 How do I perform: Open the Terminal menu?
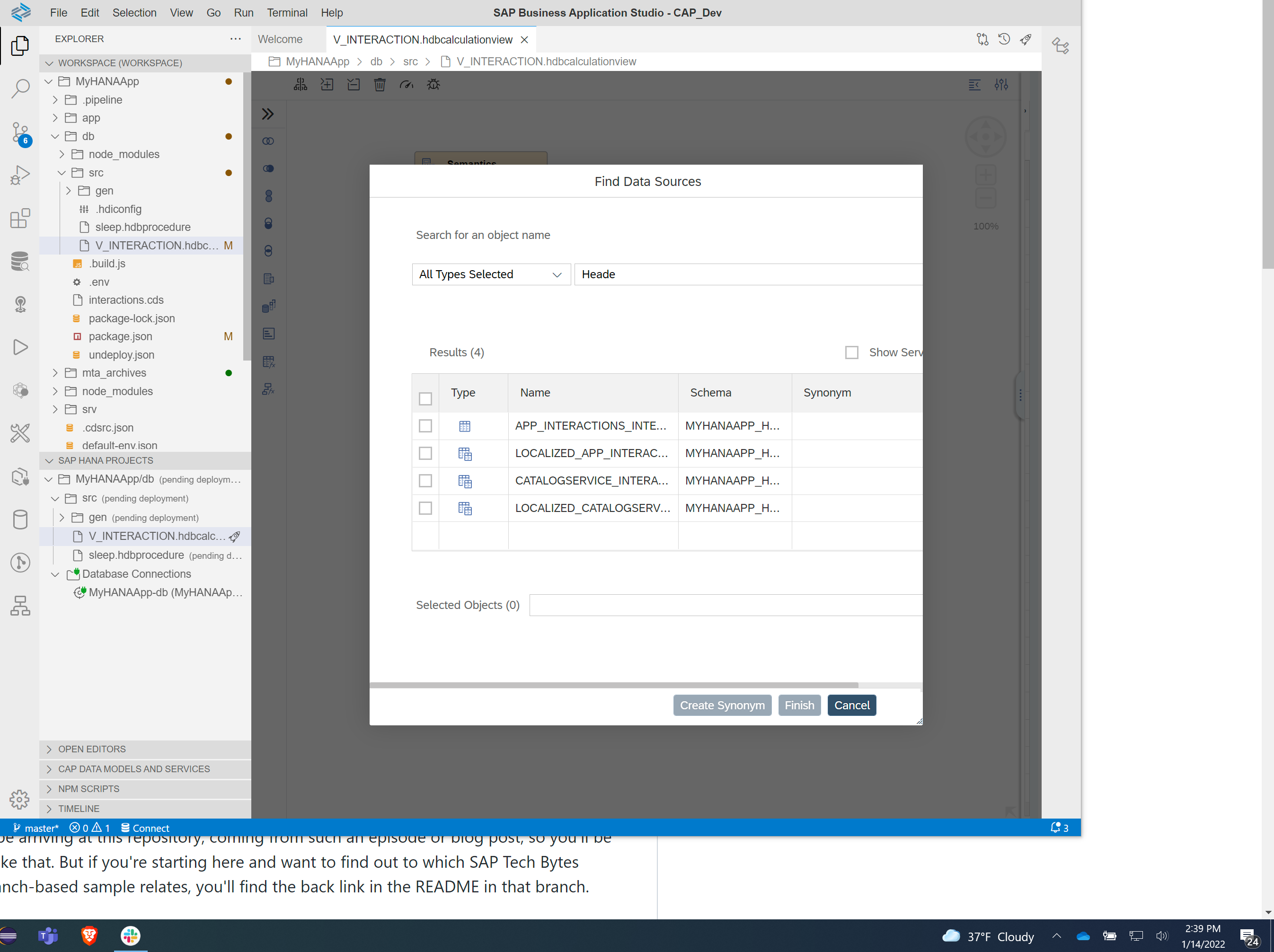(x=286, y=12)
